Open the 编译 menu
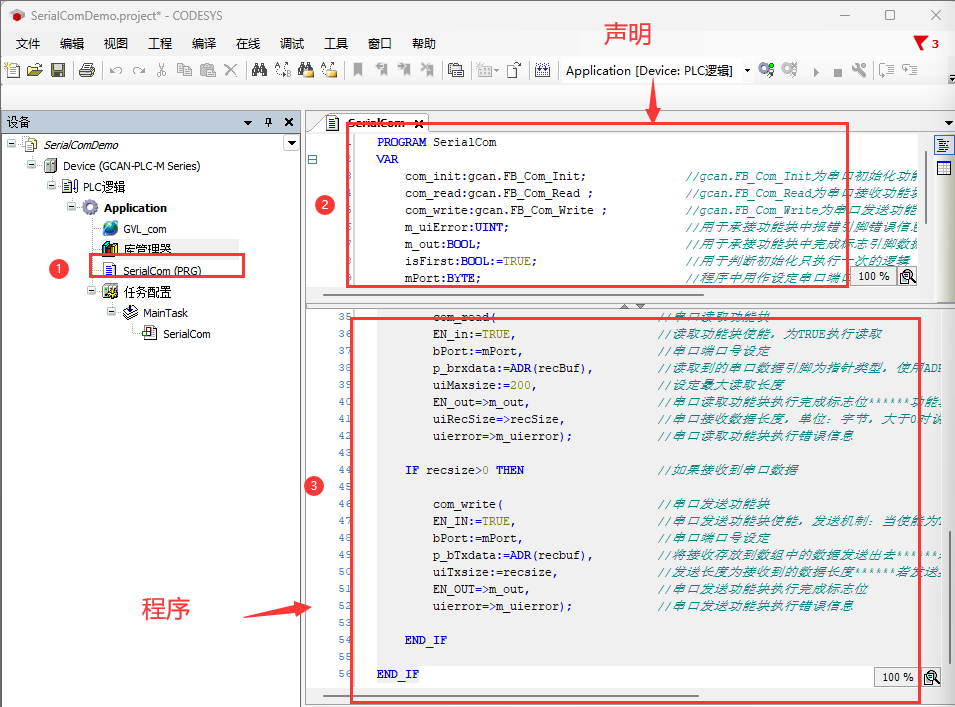955x707 pixels. tap(204, 44)
